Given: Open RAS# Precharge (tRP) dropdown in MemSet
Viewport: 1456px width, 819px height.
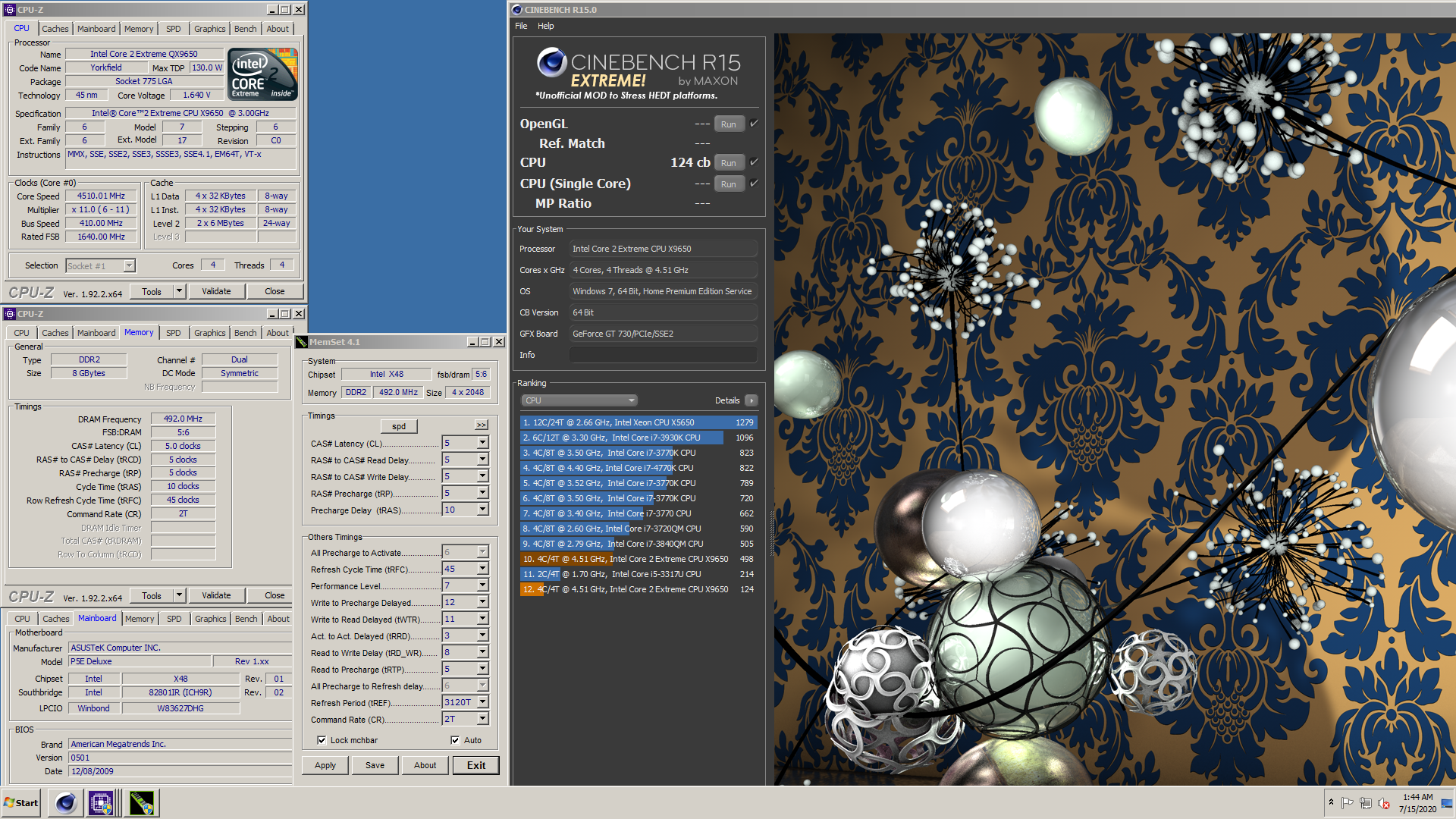Looking at the screenshot, I should pos(482,493).
